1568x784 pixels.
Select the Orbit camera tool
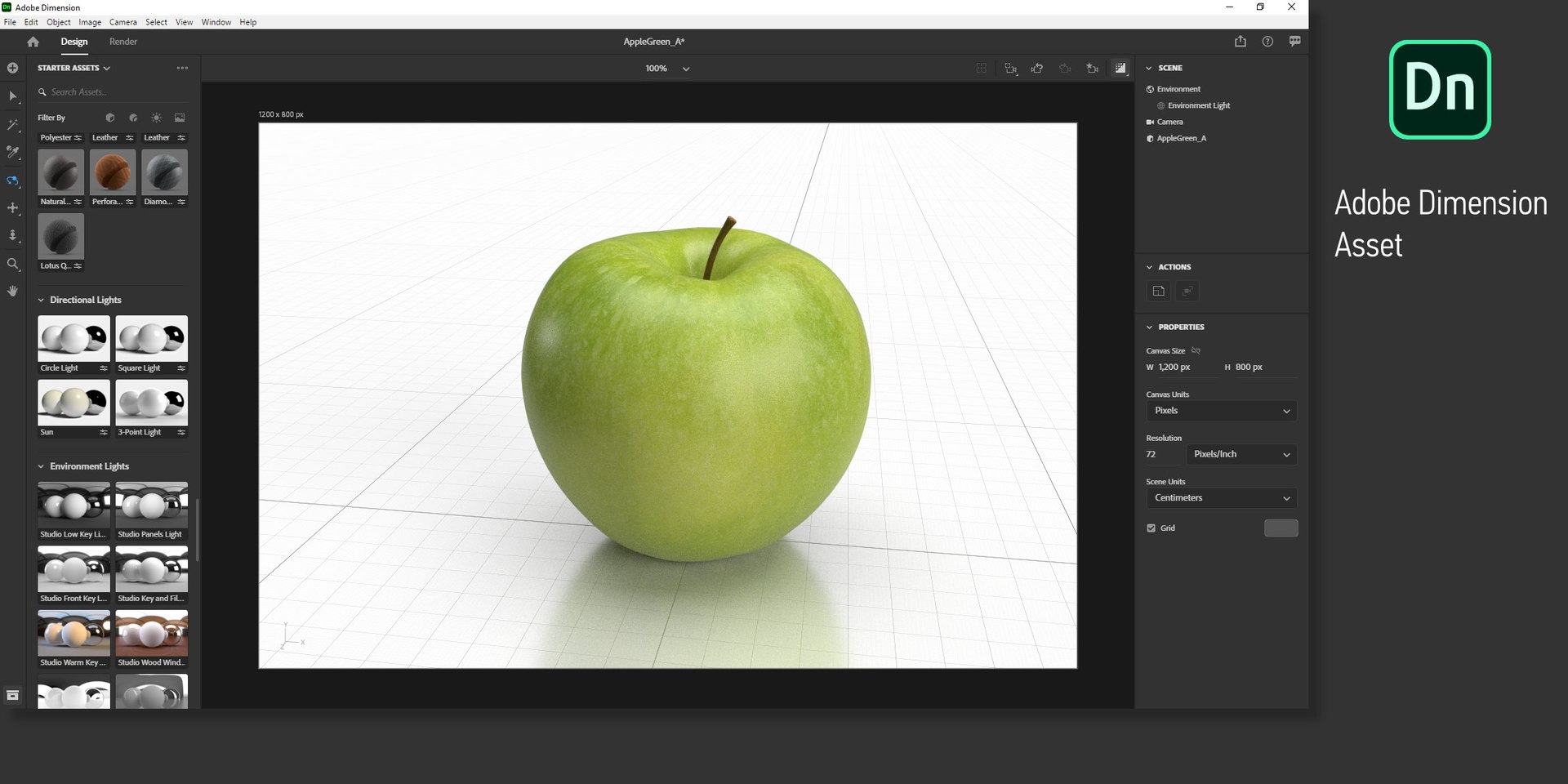pyautogui.click(x=12, y=180)
